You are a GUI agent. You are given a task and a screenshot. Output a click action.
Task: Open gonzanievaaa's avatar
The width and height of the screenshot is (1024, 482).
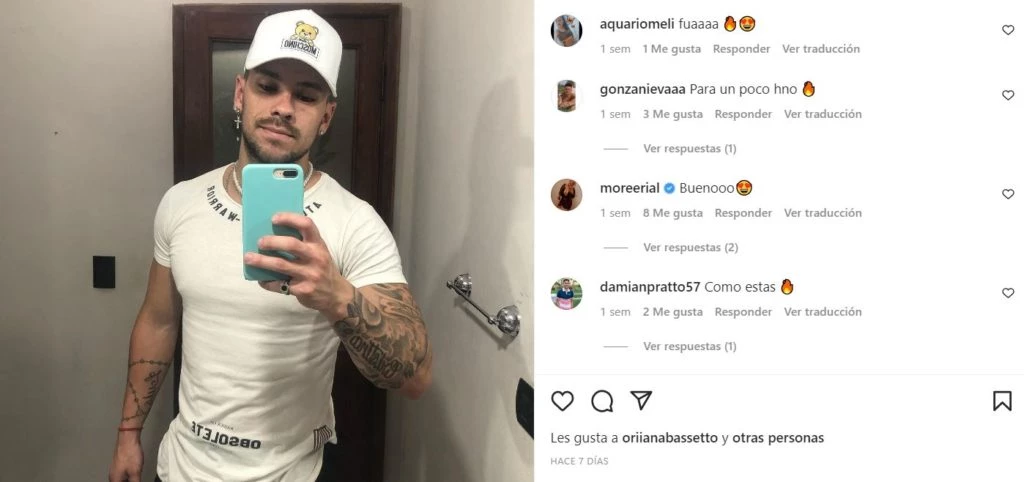[566, 96]
